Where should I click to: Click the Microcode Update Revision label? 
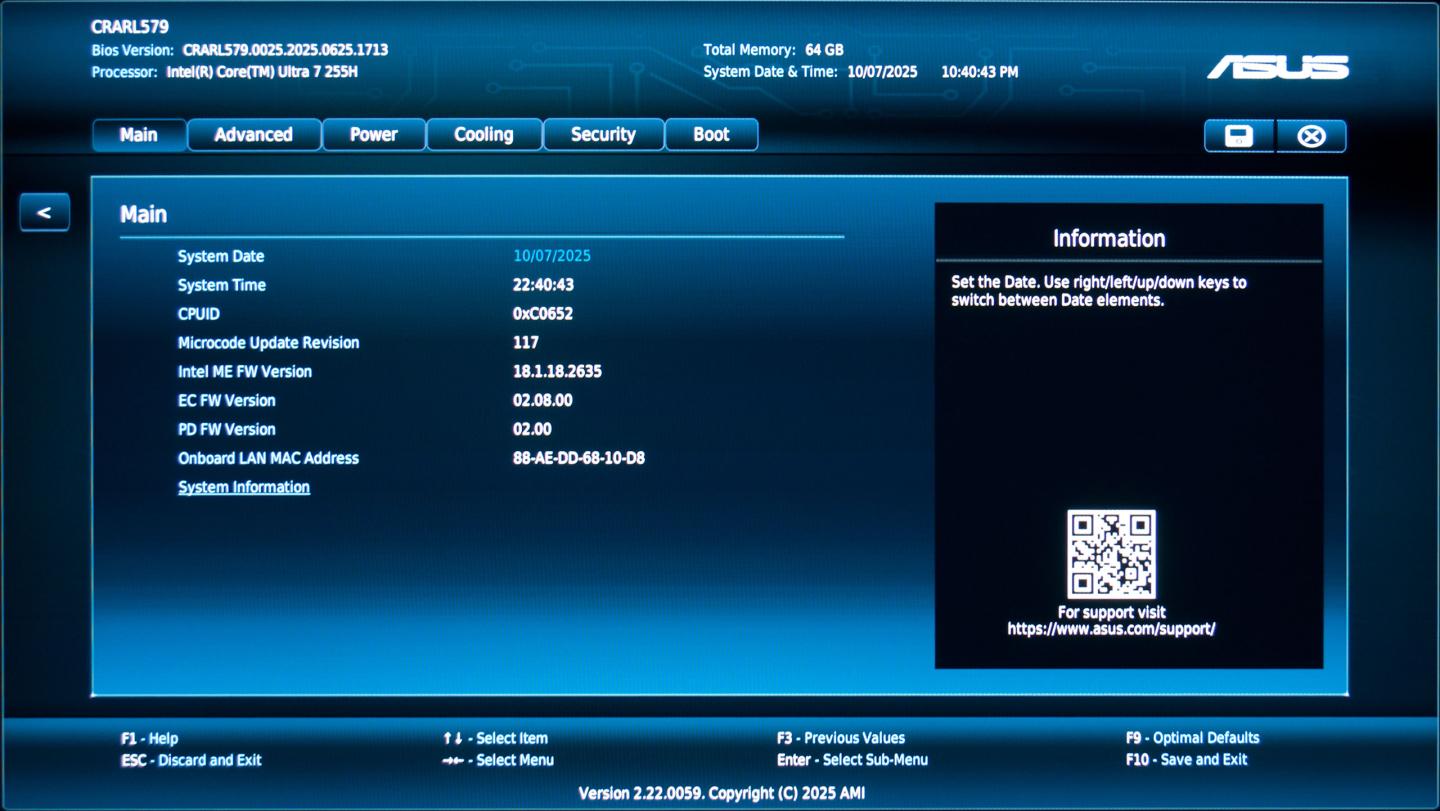(269, 343)
